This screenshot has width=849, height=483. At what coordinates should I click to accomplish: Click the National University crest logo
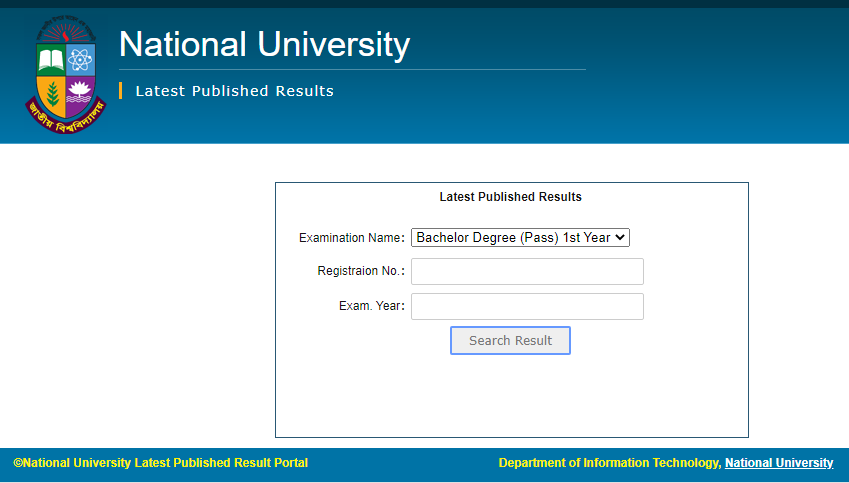point(66,74)
